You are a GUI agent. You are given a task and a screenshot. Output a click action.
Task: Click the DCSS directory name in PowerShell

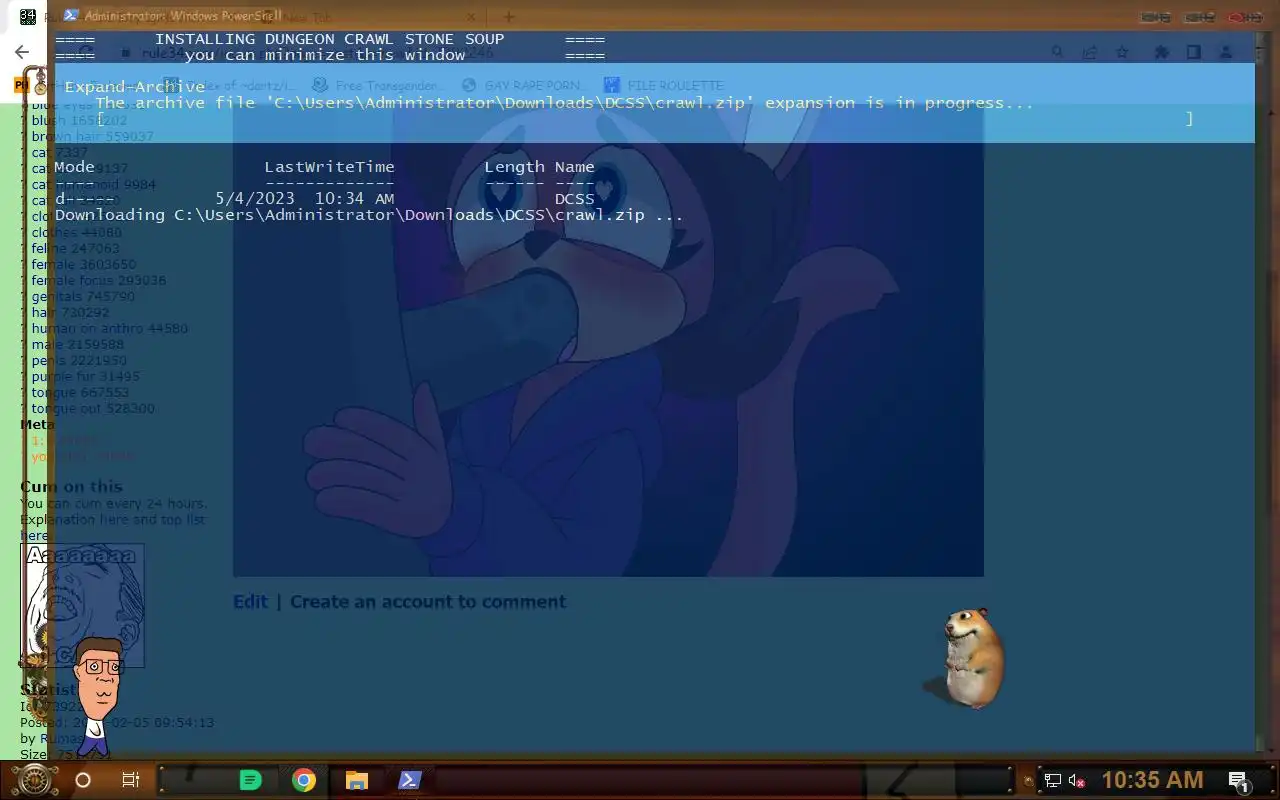(574, 199)
